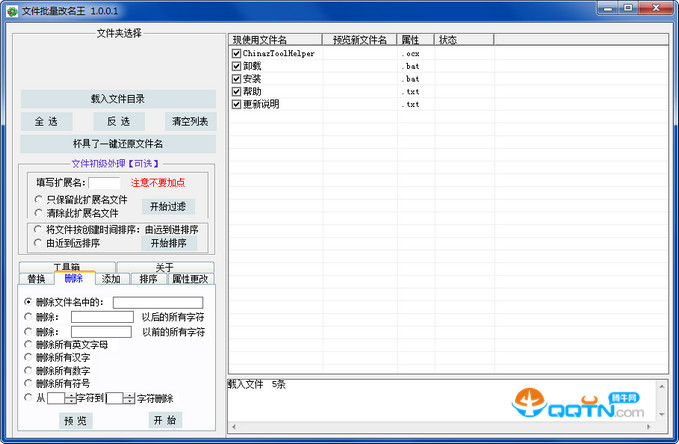Click the 现使用文件名 column header

click(x=275, y=40)
